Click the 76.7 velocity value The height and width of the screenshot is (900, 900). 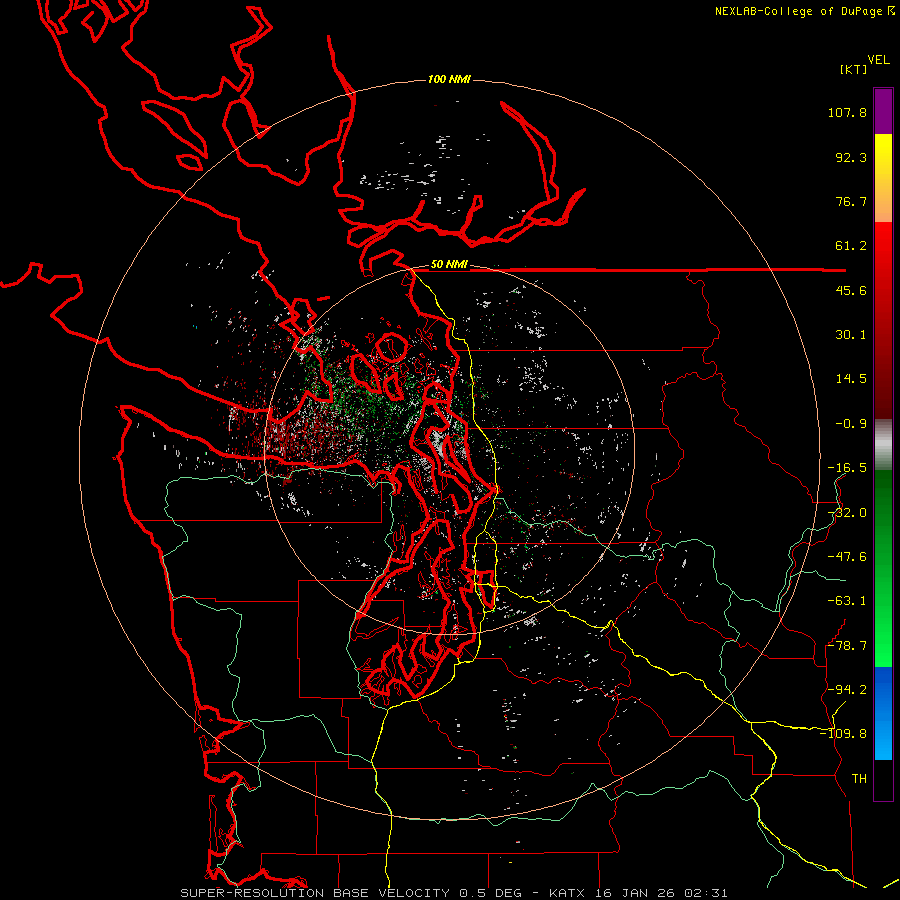[x=851, y=201]
